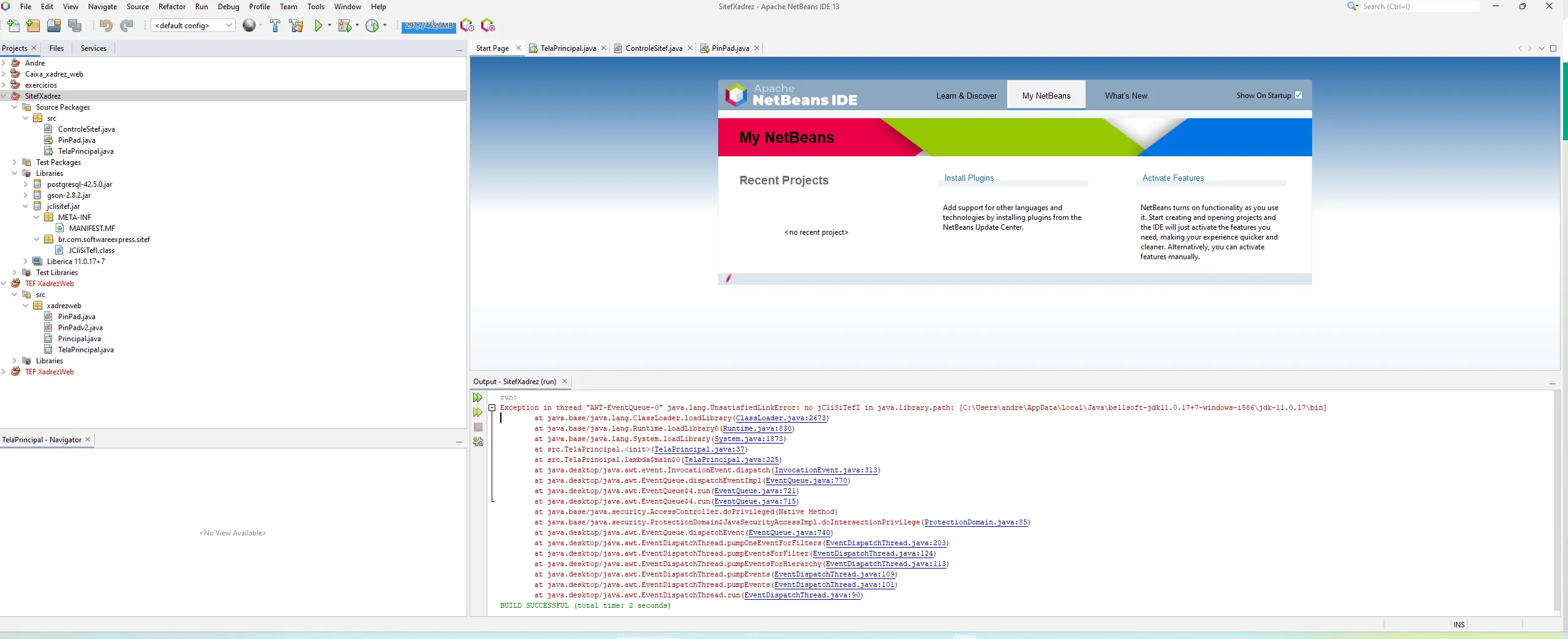This screenshot has width=1568, height=639.
Task: Switch to the Files panel tab
Action: [x=56, y=48]
